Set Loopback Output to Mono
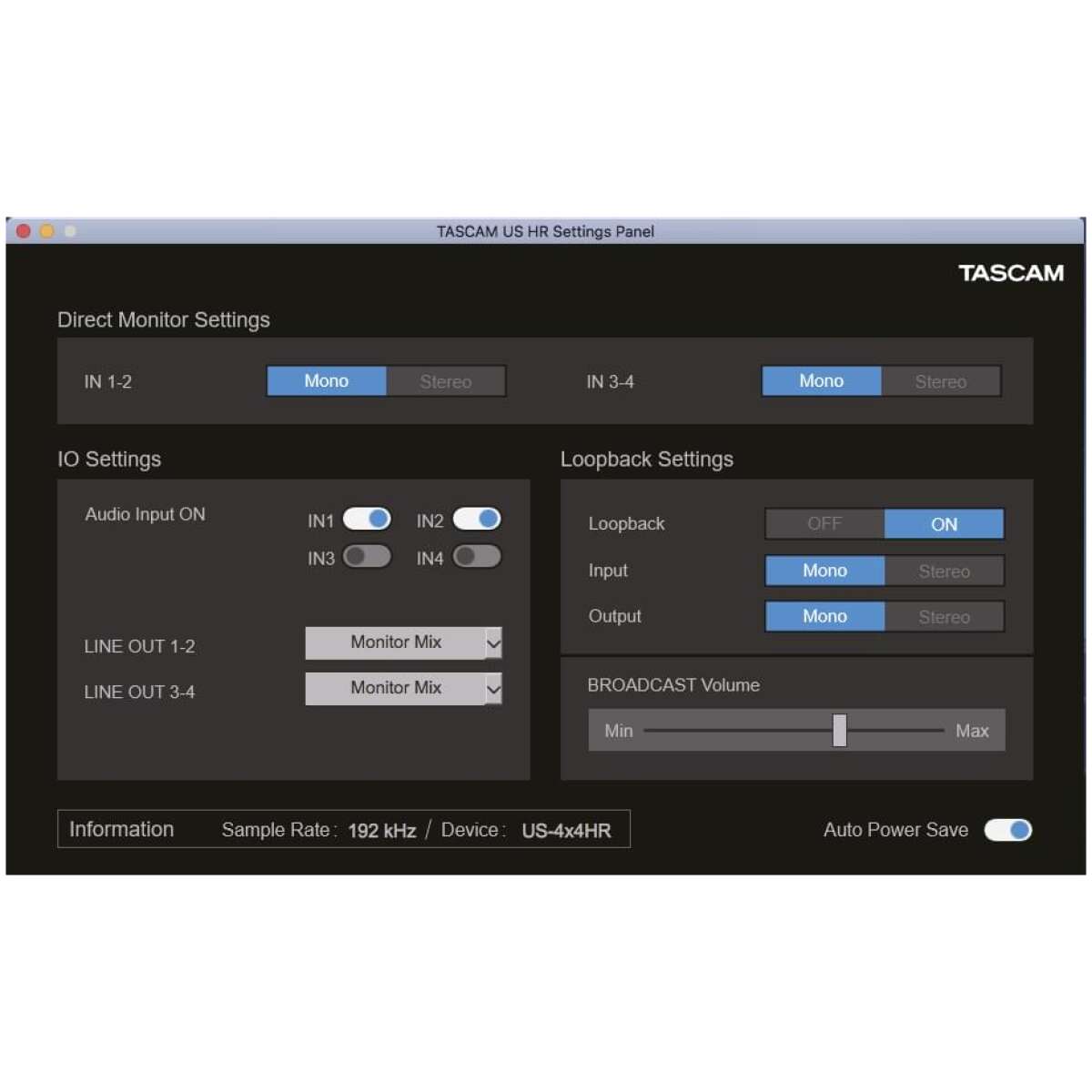This screenshot has width=1092, height=1092. (824, 616)
